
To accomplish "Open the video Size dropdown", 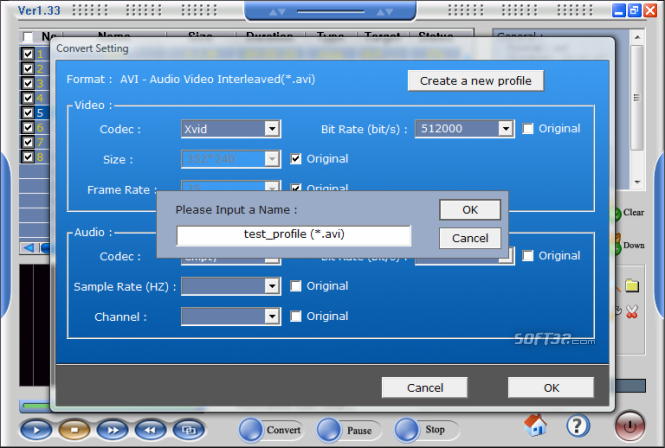I will click(271, 159).
